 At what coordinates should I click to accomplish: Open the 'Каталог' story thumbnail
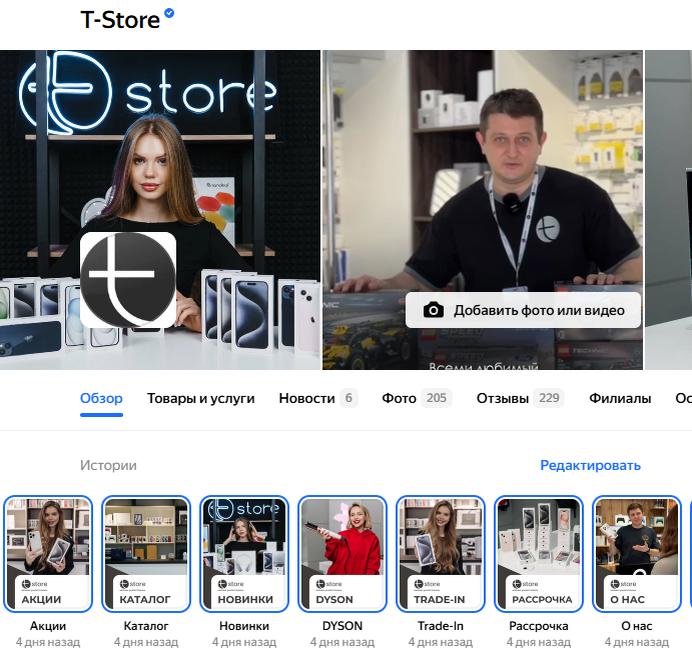[x=146, y=554]
